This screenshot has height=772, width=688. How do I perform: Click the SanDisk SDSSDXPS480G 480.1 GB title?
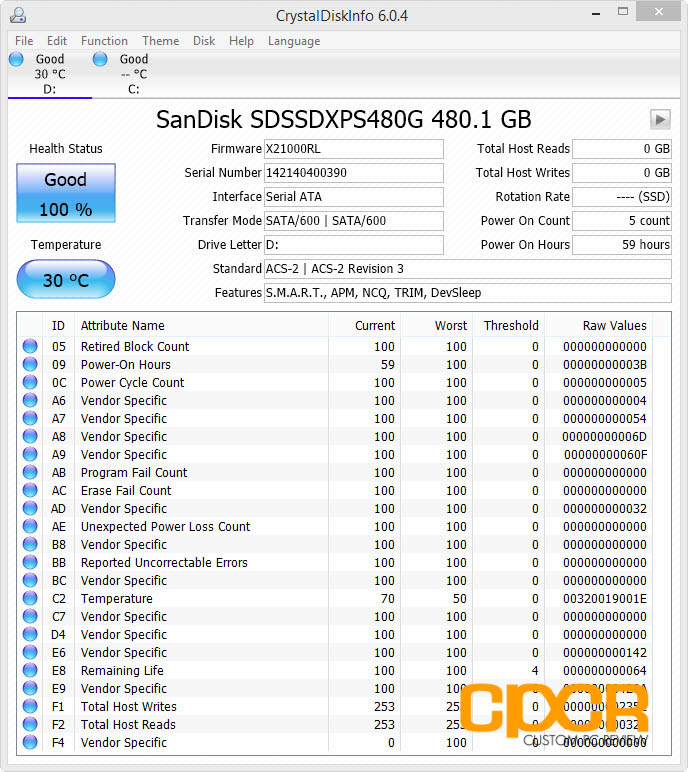point(344,120)
